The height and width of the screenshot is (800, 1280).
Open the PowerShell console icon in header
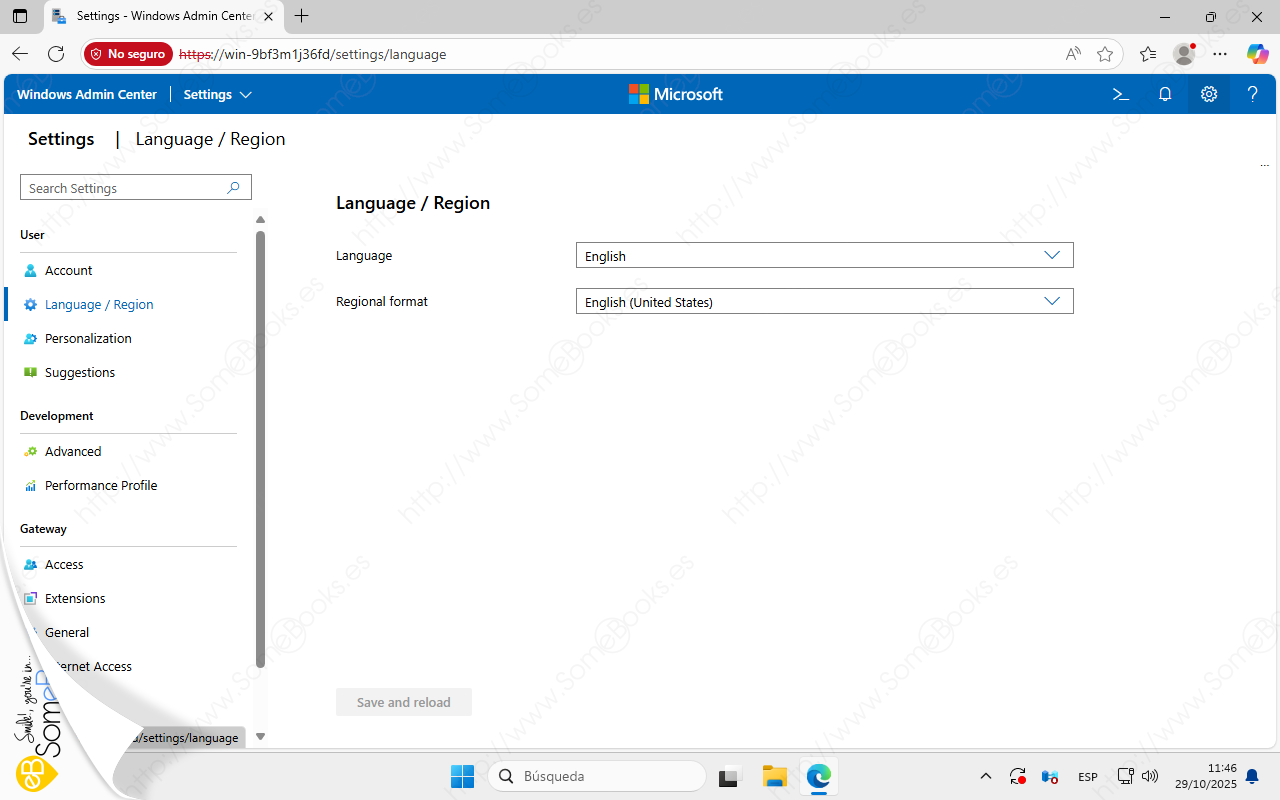coord(1121,94)
